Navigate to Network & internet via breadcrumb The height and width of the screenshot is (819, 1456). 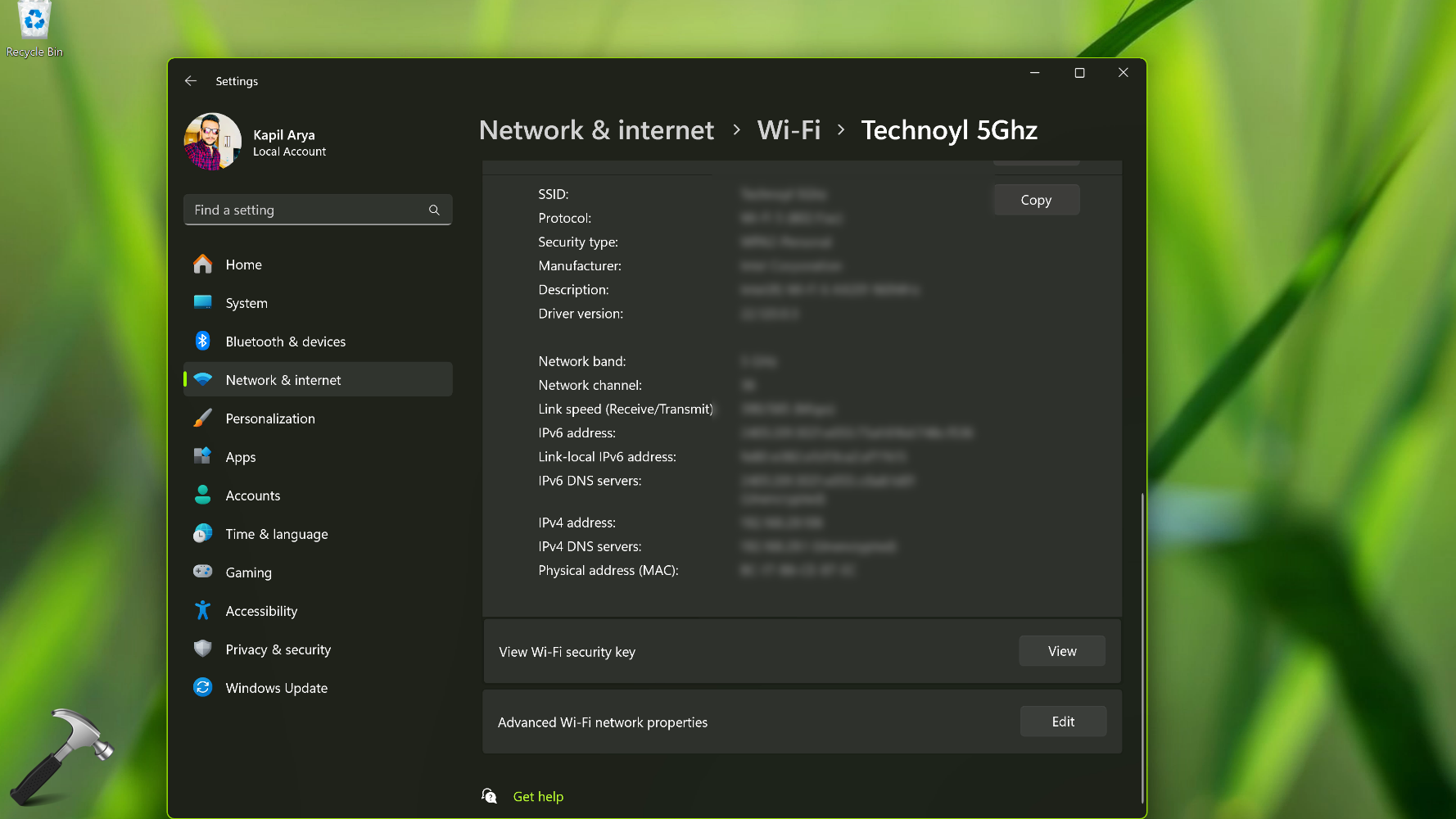click(x=595, y=129)
